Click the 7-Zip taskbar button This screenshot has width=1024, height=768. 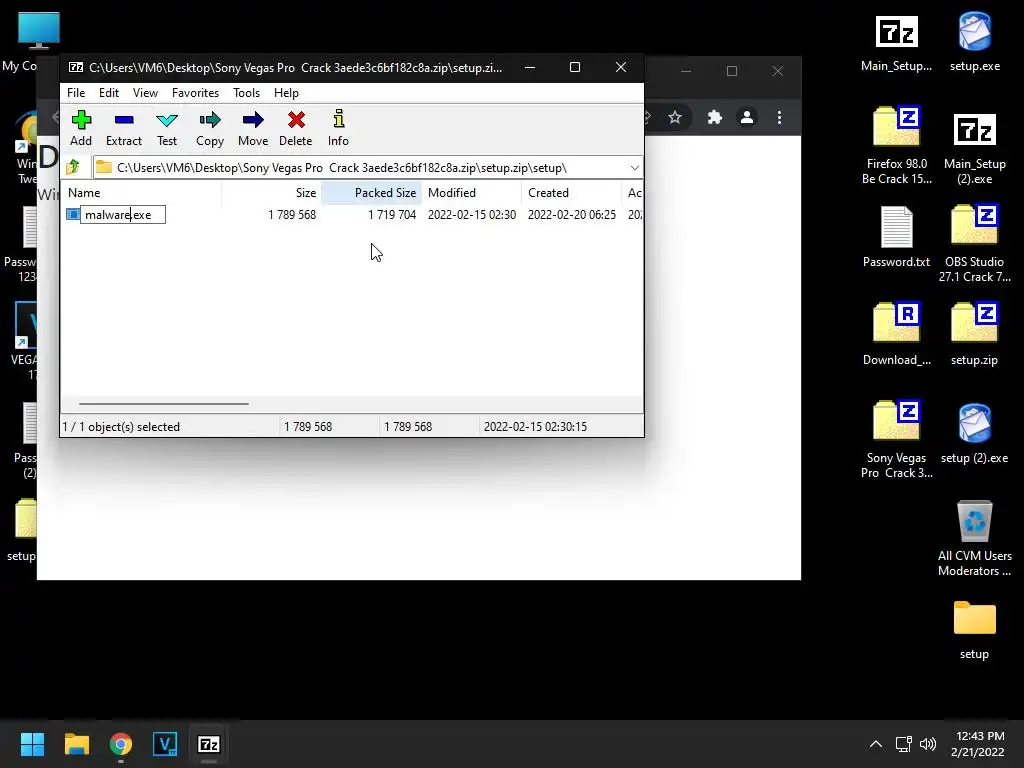point(209,744)
